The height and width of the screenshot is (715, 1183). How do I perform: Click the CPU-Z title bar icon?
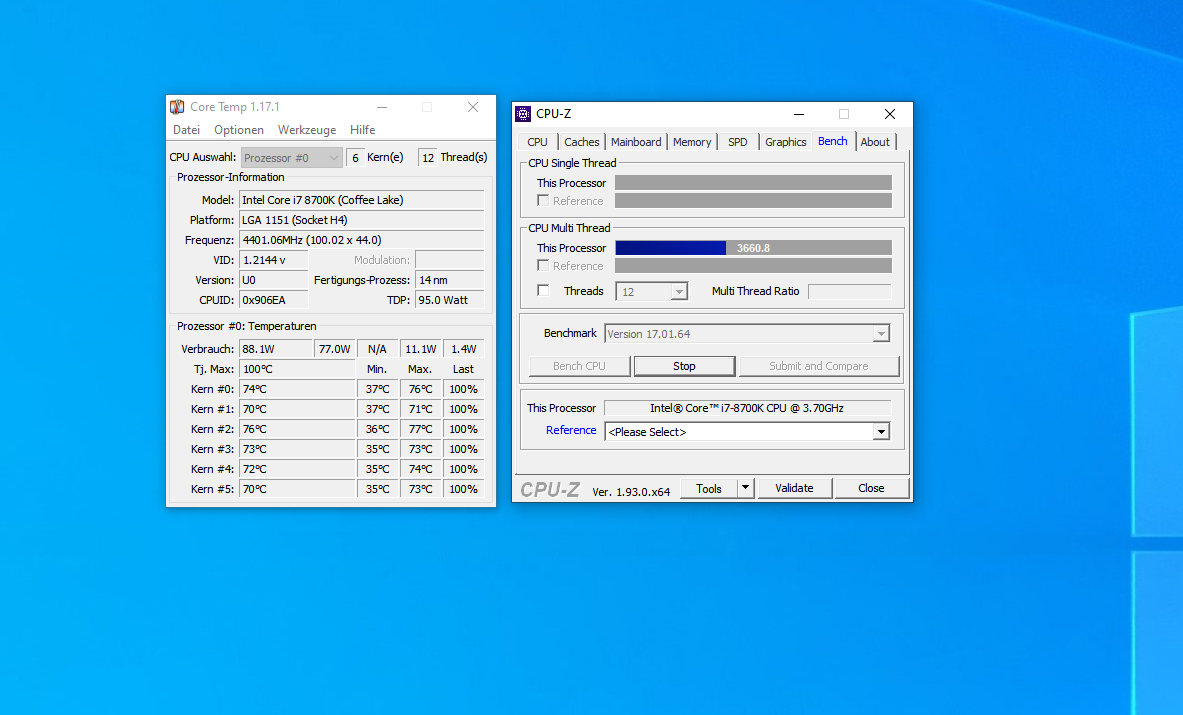point(525,113)
